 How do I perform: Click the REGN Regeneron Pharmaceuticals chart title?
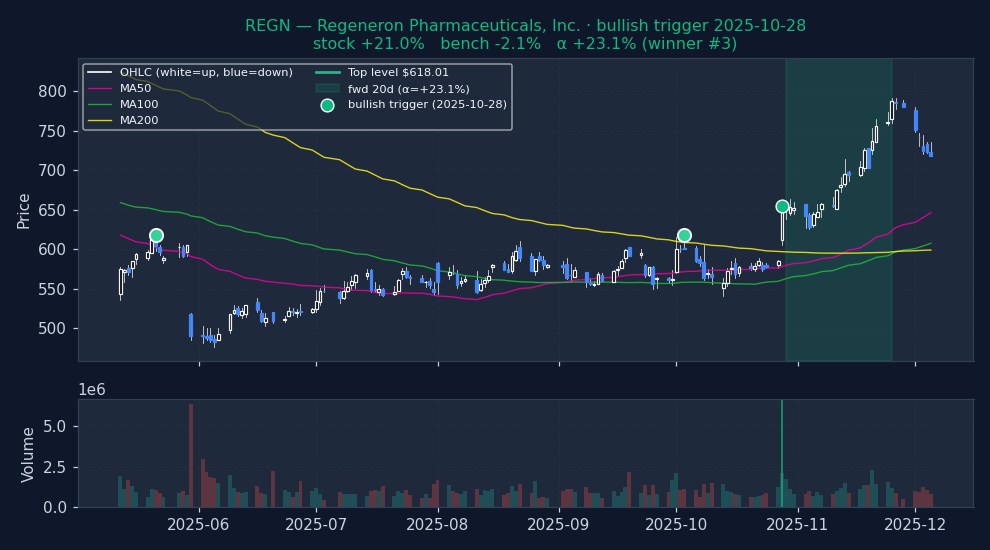(x=525, y=26)
